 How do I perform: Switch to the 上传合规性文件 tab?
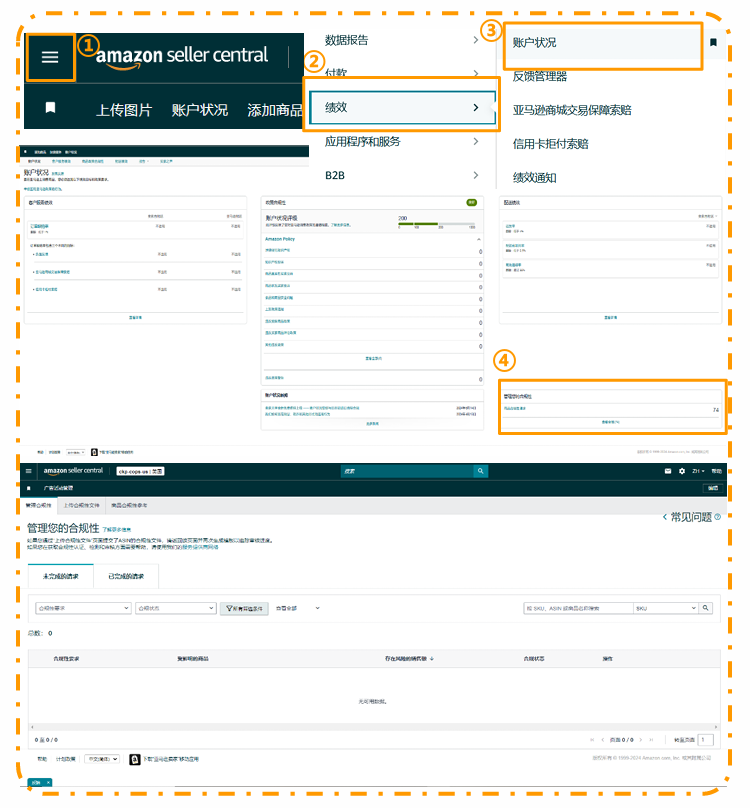[x=81, y=506]
